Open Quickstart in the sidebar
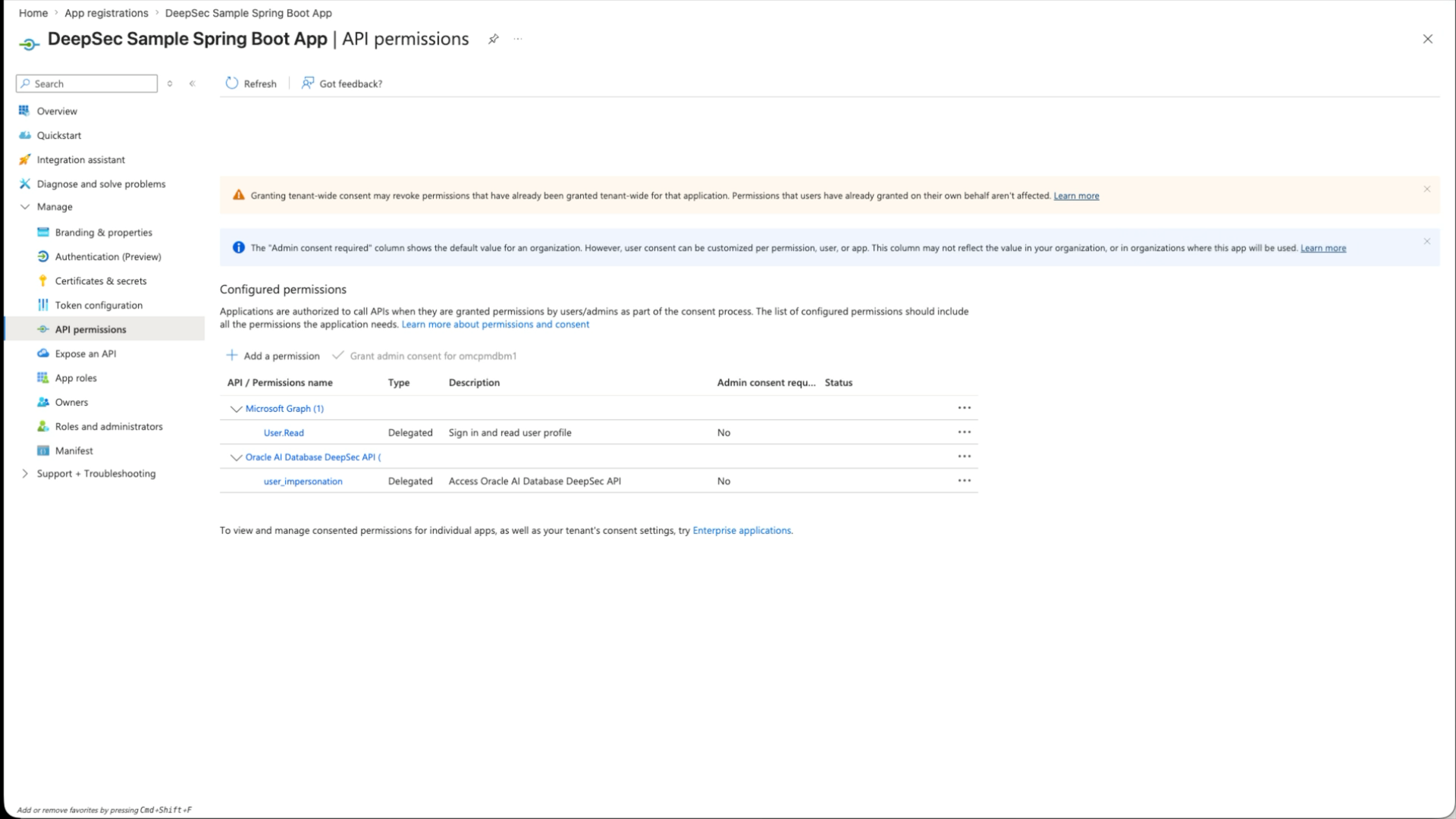1456x819 pixels. click(x=59, y=135)
